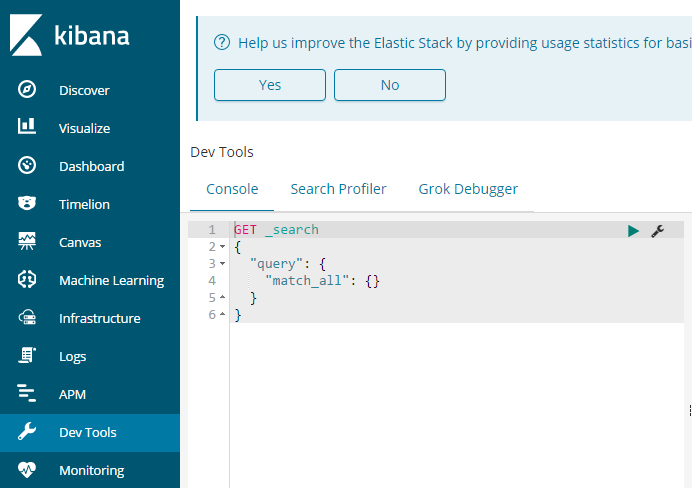
Task: Click the help icon in the banner
Action: pyautogui.click(x=222, y=43)
